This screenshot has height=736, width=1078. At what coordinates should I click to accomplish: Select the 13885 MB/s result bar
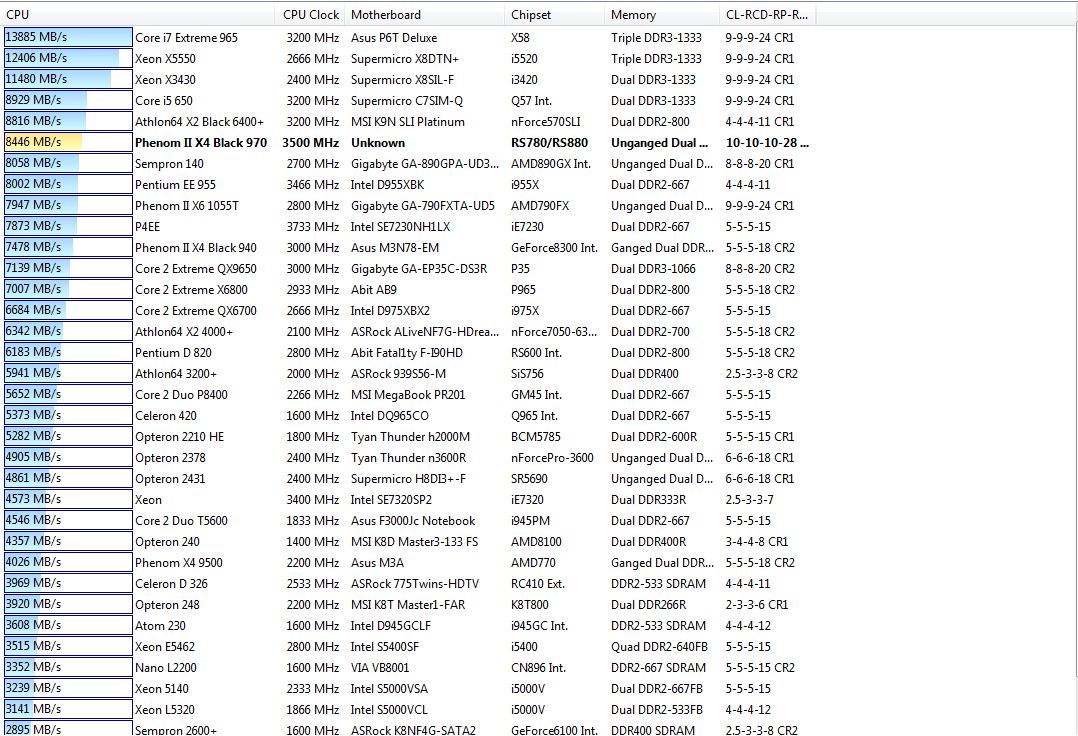coord(68,37)
